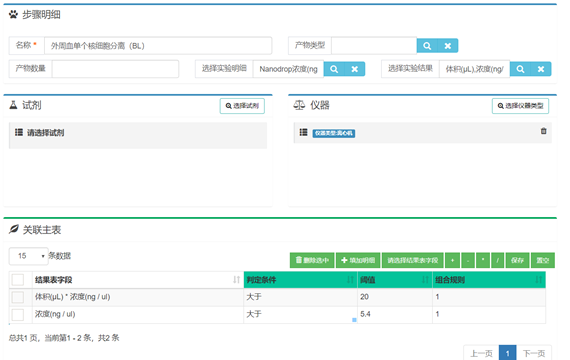Go to 上一页 previous page
Image resolution: width=570 pixels, height=360 pixels.
click(481, 353)
